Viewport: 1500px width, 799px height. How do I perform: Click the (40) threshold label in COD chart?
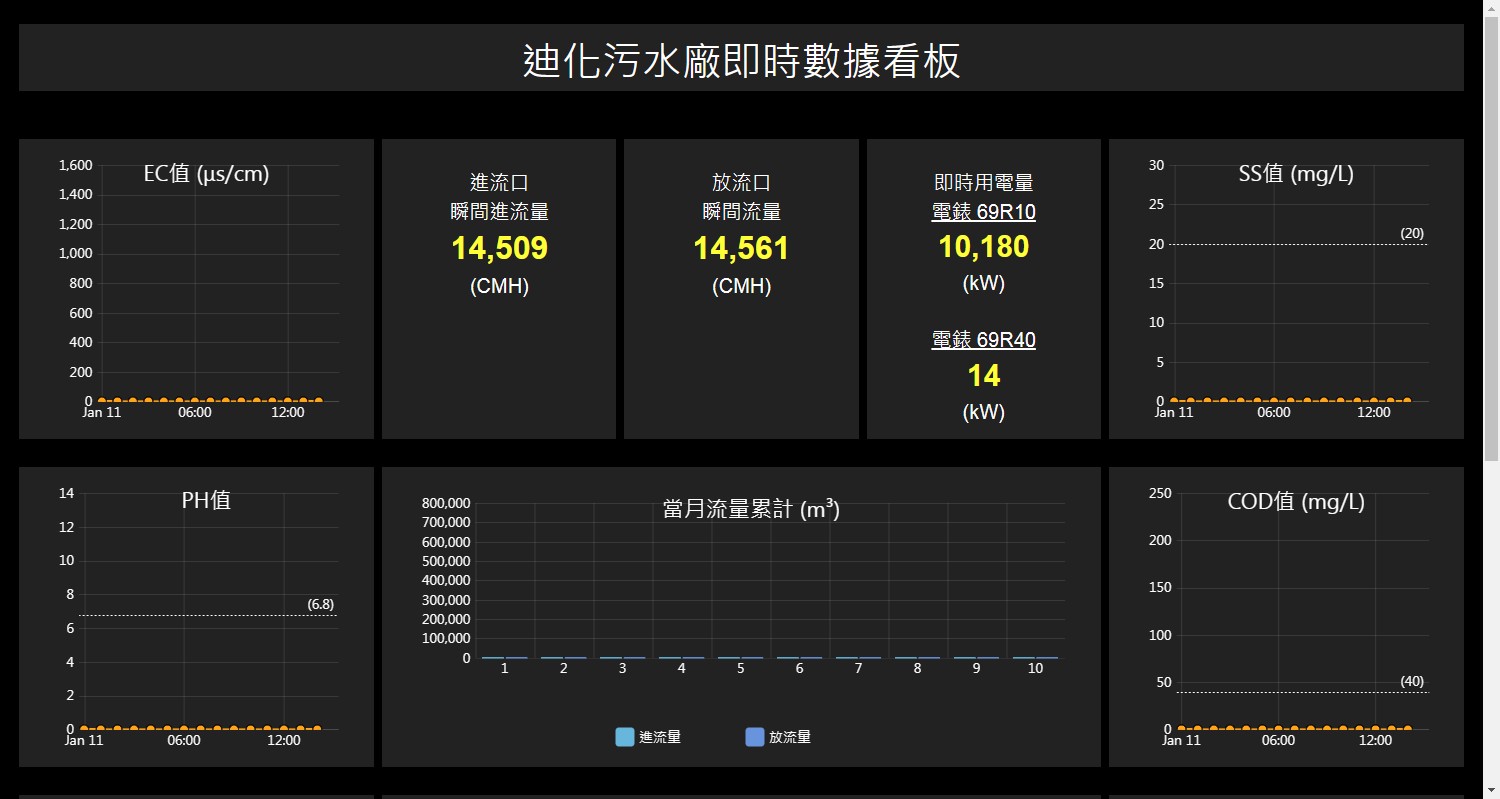point(1412,681)
